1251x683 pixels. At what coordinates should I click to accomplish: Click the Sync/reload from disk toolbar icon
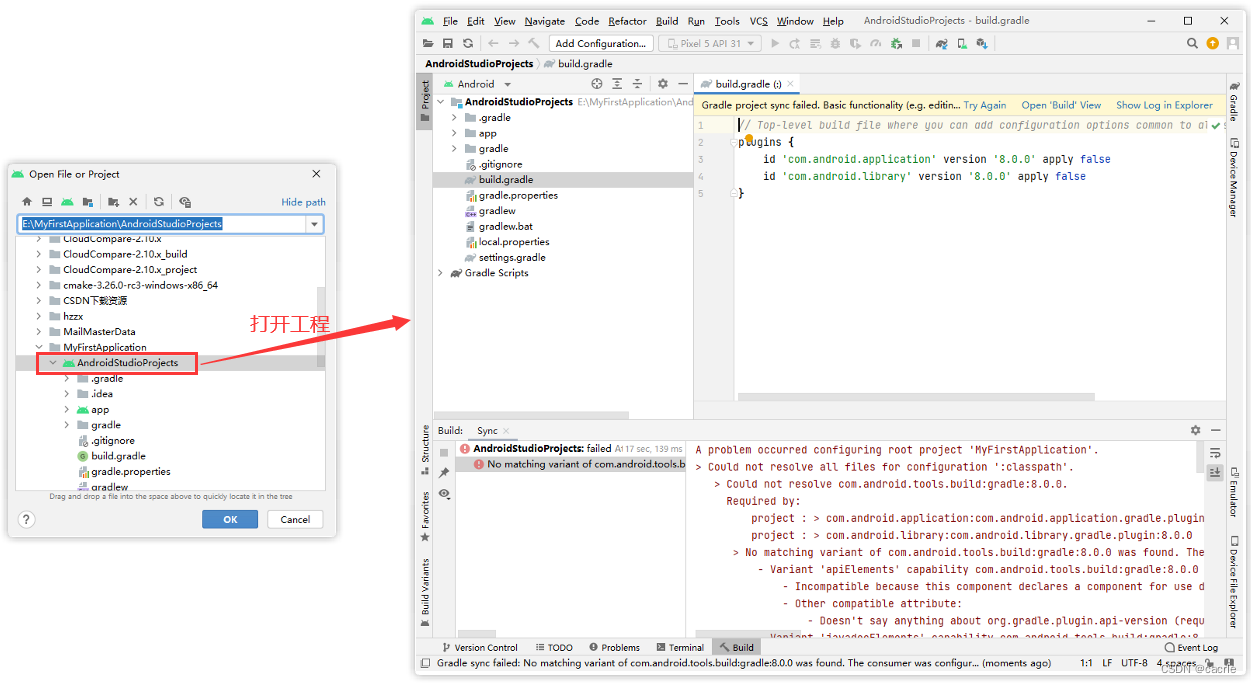(x=468, y=43)
